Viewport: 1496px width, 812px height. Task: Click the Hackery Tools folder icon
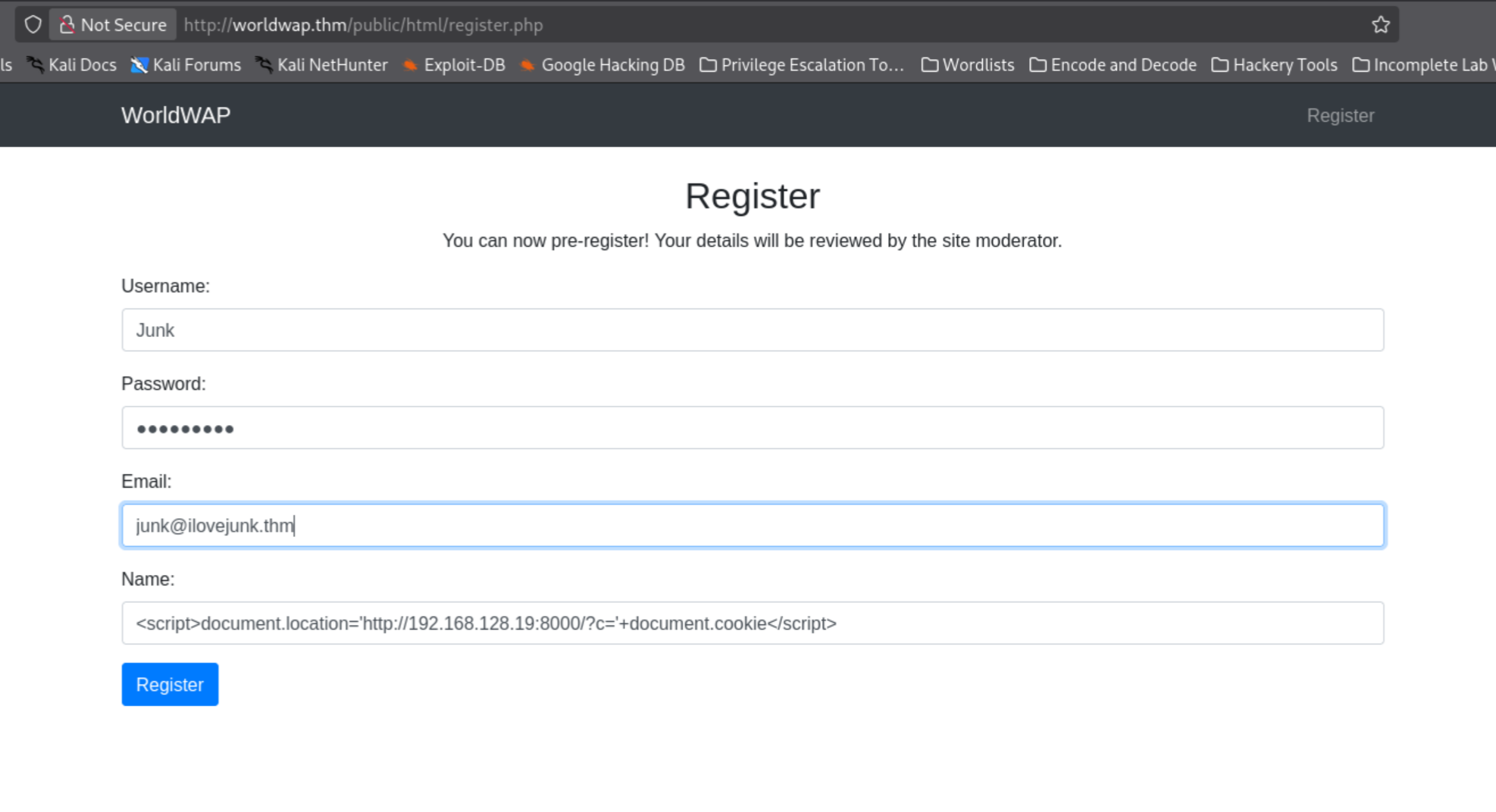pos(1219,65)
